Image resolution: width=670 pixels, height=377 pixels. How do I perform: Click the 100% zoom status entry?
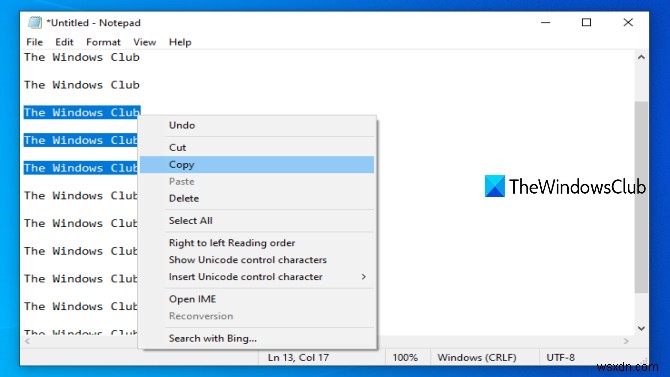coord(405,357)
